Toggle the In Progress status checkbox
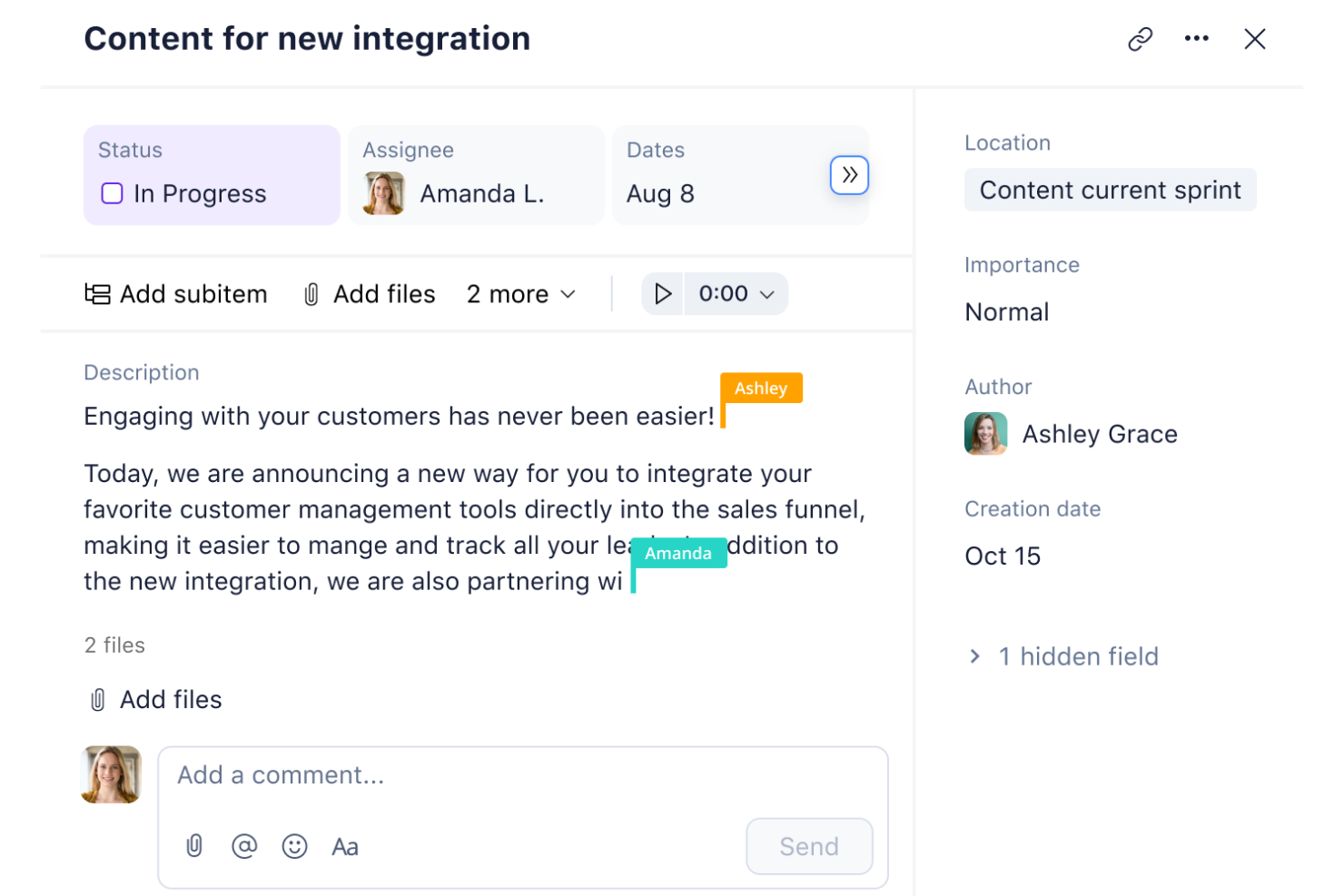Viewport: 1344px width, 896px height. [x=111, y=193]
